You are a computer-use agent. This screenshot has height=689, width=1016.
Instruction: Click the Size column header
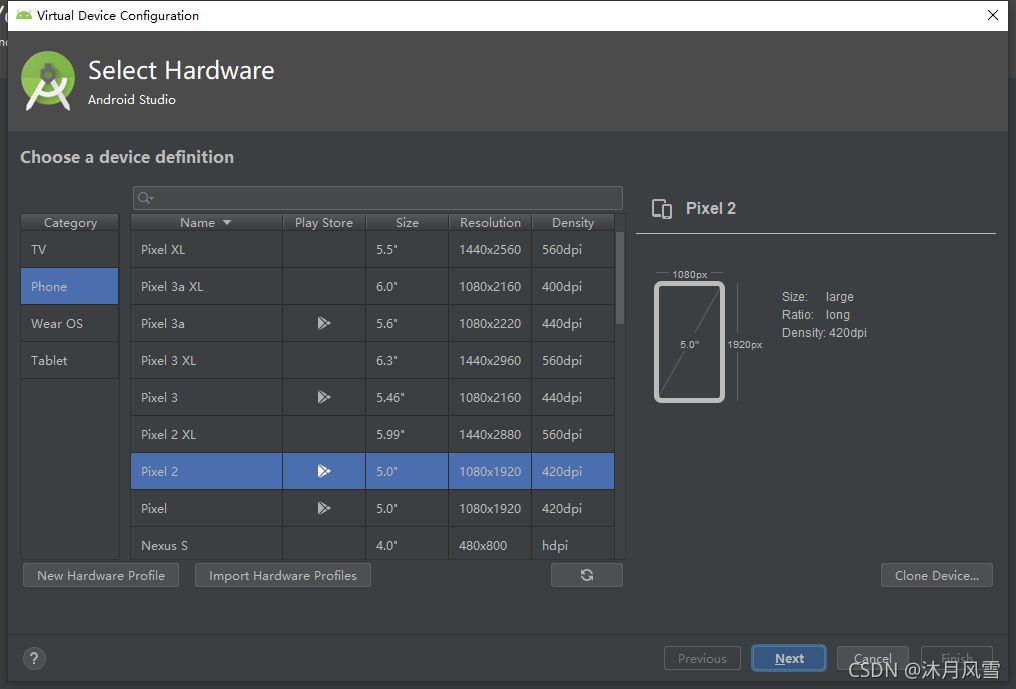407,222
